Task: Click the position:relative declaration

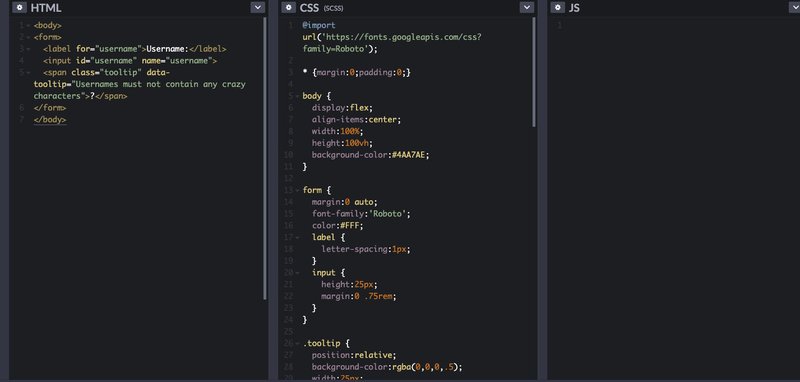Action: click(354, 355)
